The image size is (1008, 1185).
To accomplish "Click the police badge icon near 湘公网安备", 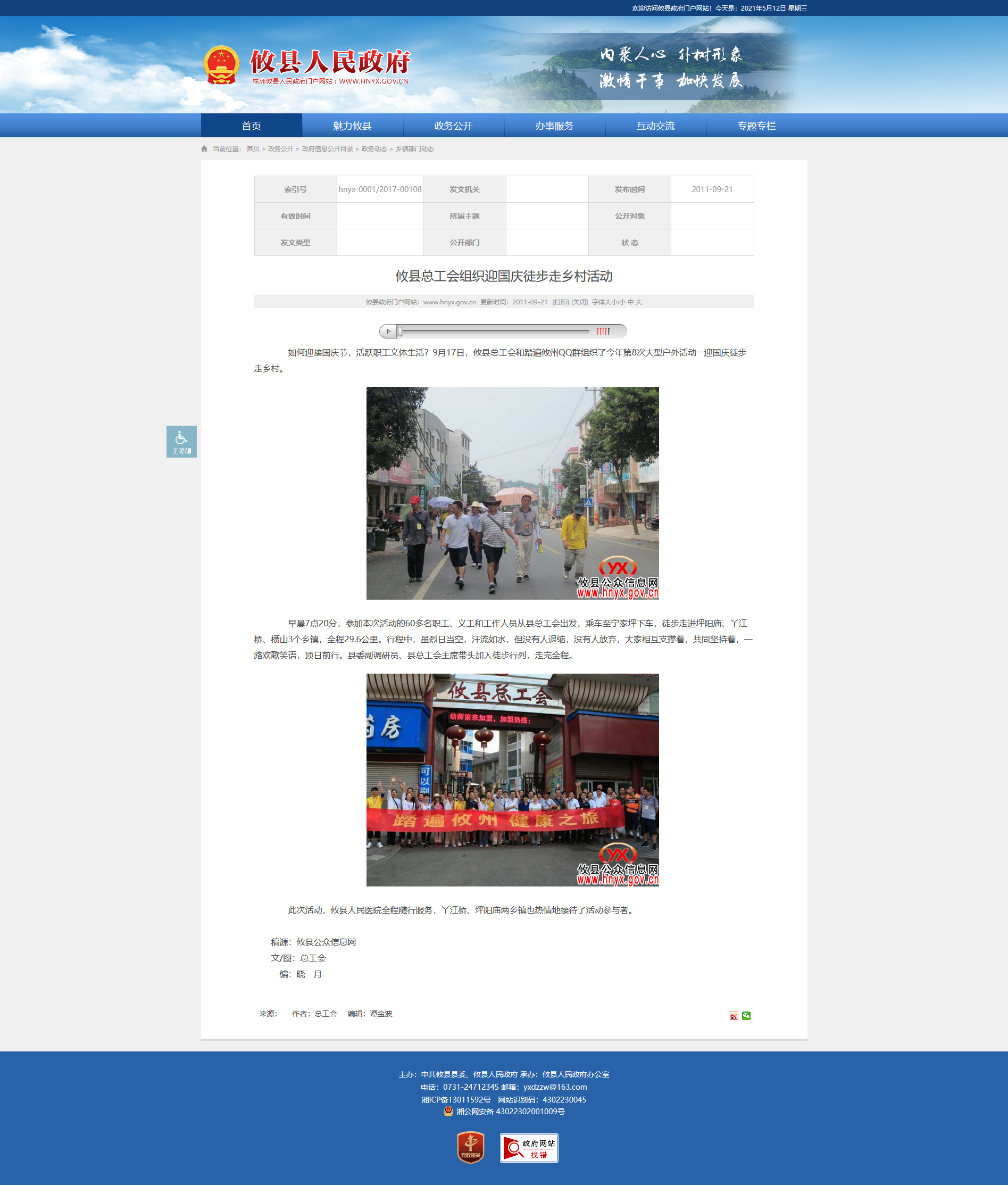I will point(448,1111).
